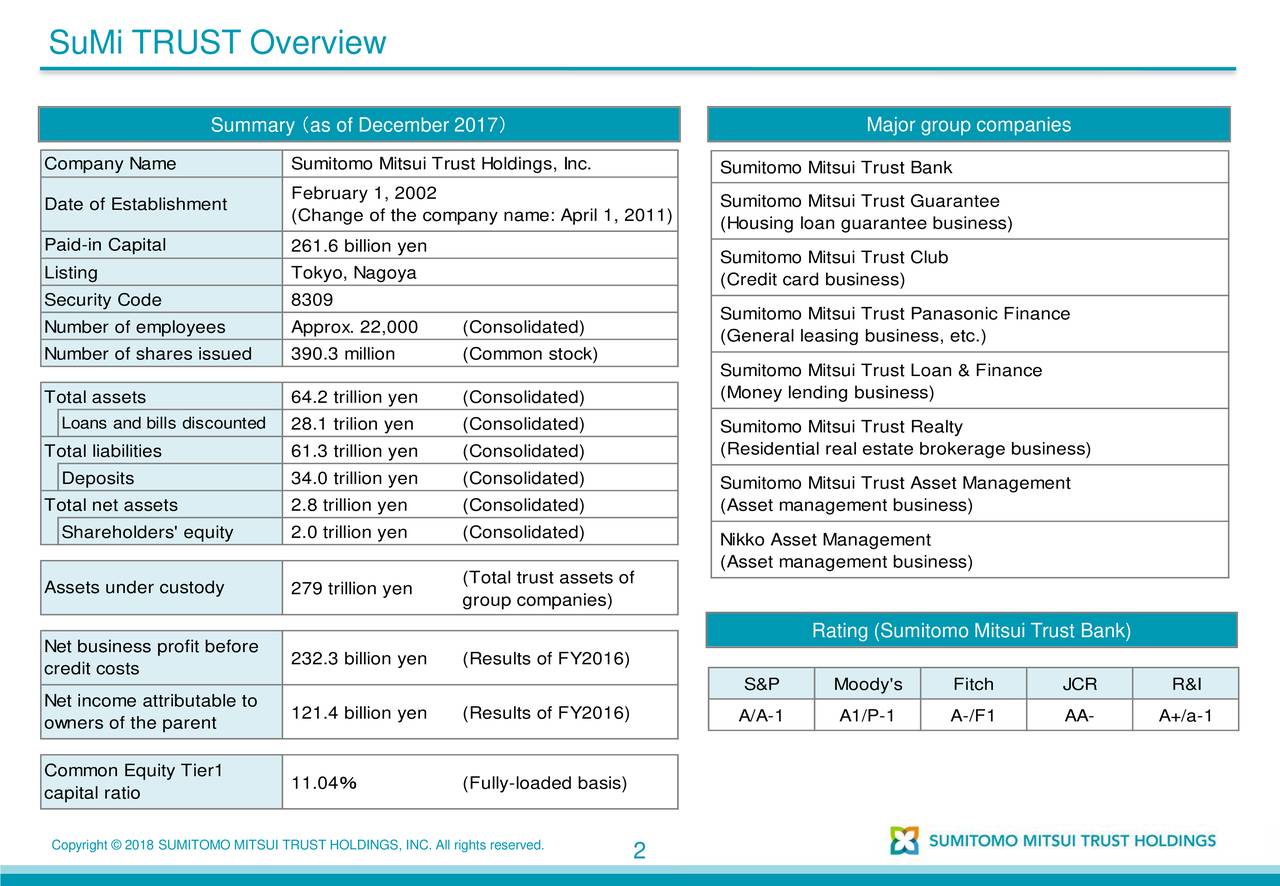1280x886 pixels.
Task: Select 'Rating (Sumitomo Mitsui Trust Bank)' header
Action: click(x=972, y=630)
